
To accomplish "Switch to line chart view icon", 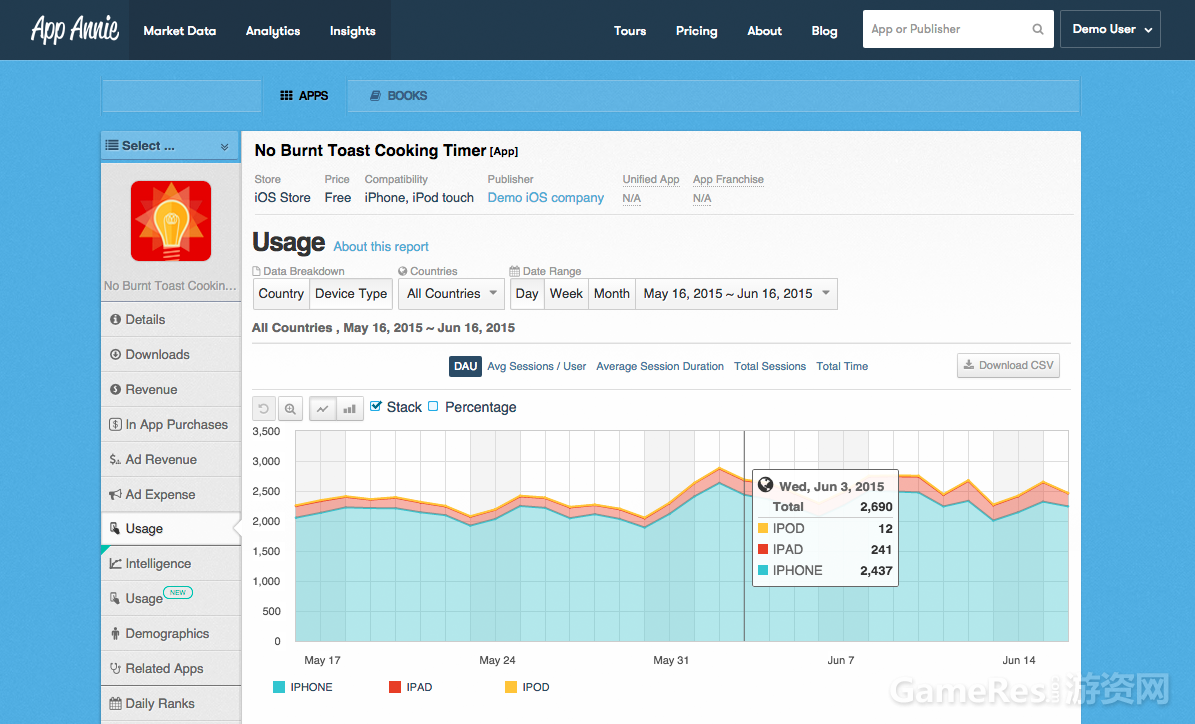I will tap(322, 408).
